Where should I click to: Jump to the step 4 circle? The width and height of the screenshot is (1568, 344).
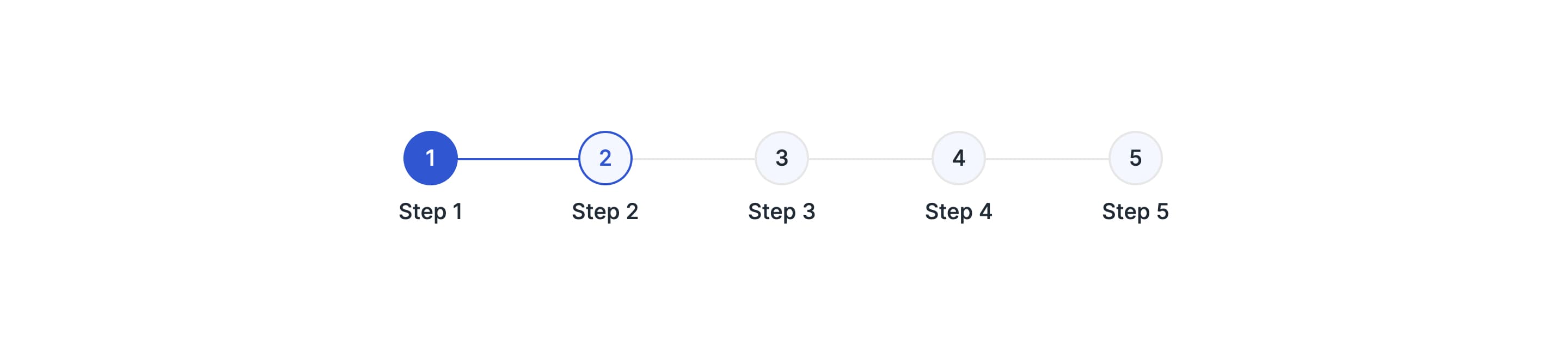959,158
